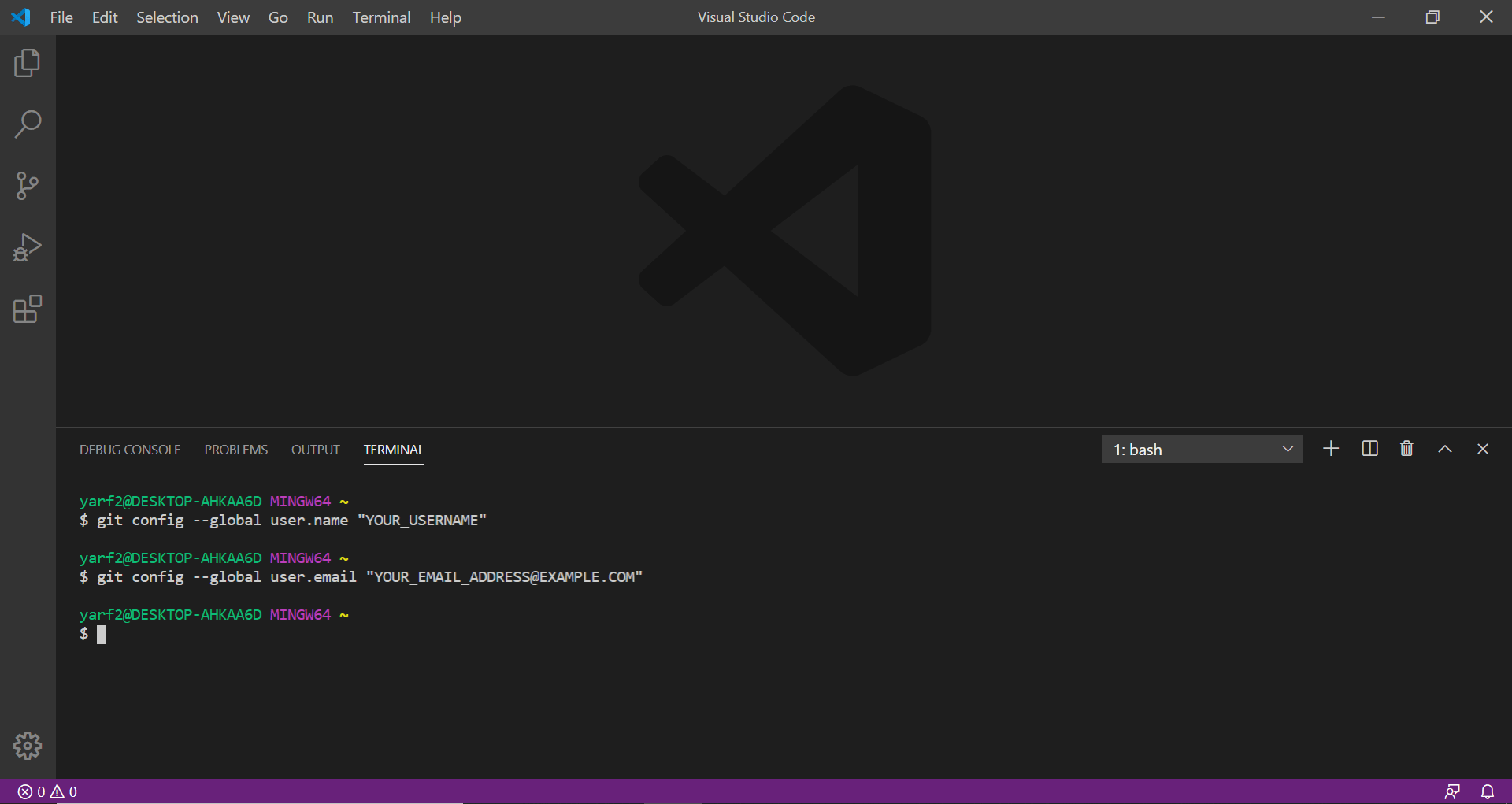This screenshot has height=804, width=1512.
Task: Maximize the terminal panel
Action: pos(1444,449)
